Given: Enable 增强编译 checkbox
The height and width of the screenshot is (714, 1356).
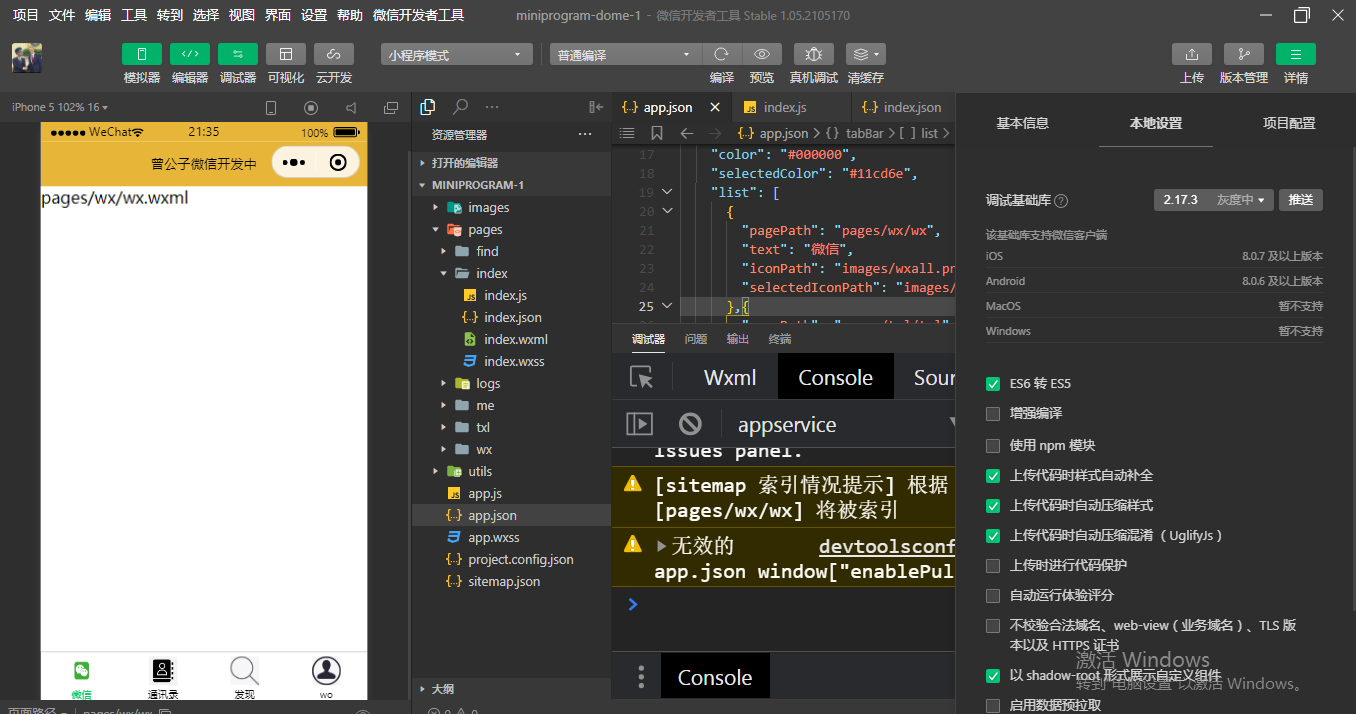Looking at the screenshot, I should [993, 414].
